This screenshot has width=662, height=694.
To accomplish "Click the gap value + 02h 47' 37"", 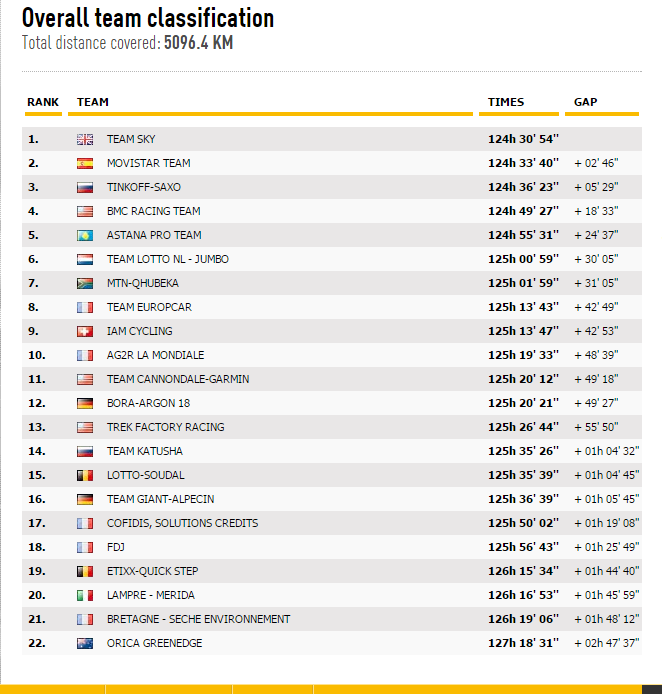I will 607,643.
